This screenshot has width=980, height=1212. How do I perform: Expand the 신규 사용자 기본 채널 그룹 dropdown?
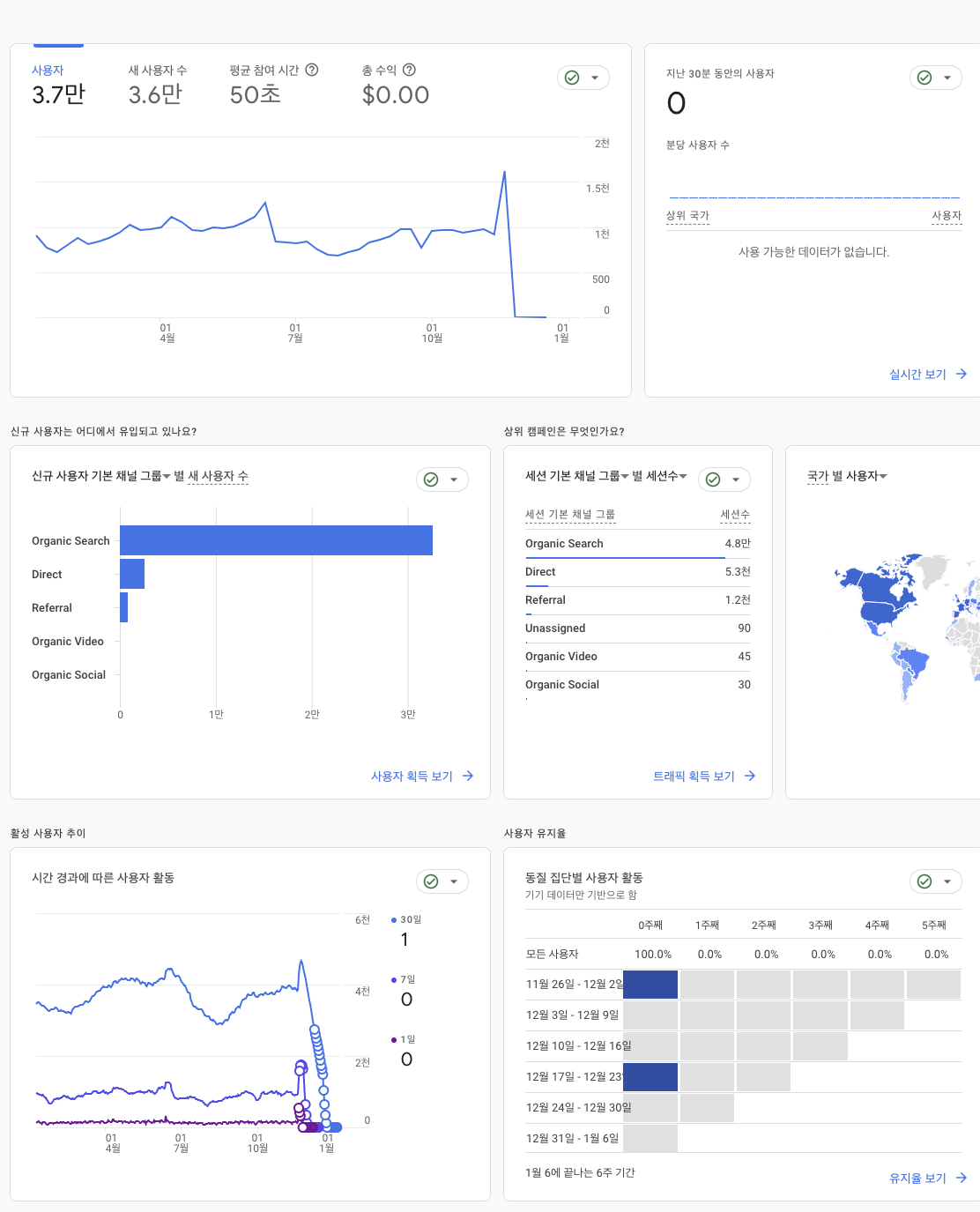pos(167,477)
